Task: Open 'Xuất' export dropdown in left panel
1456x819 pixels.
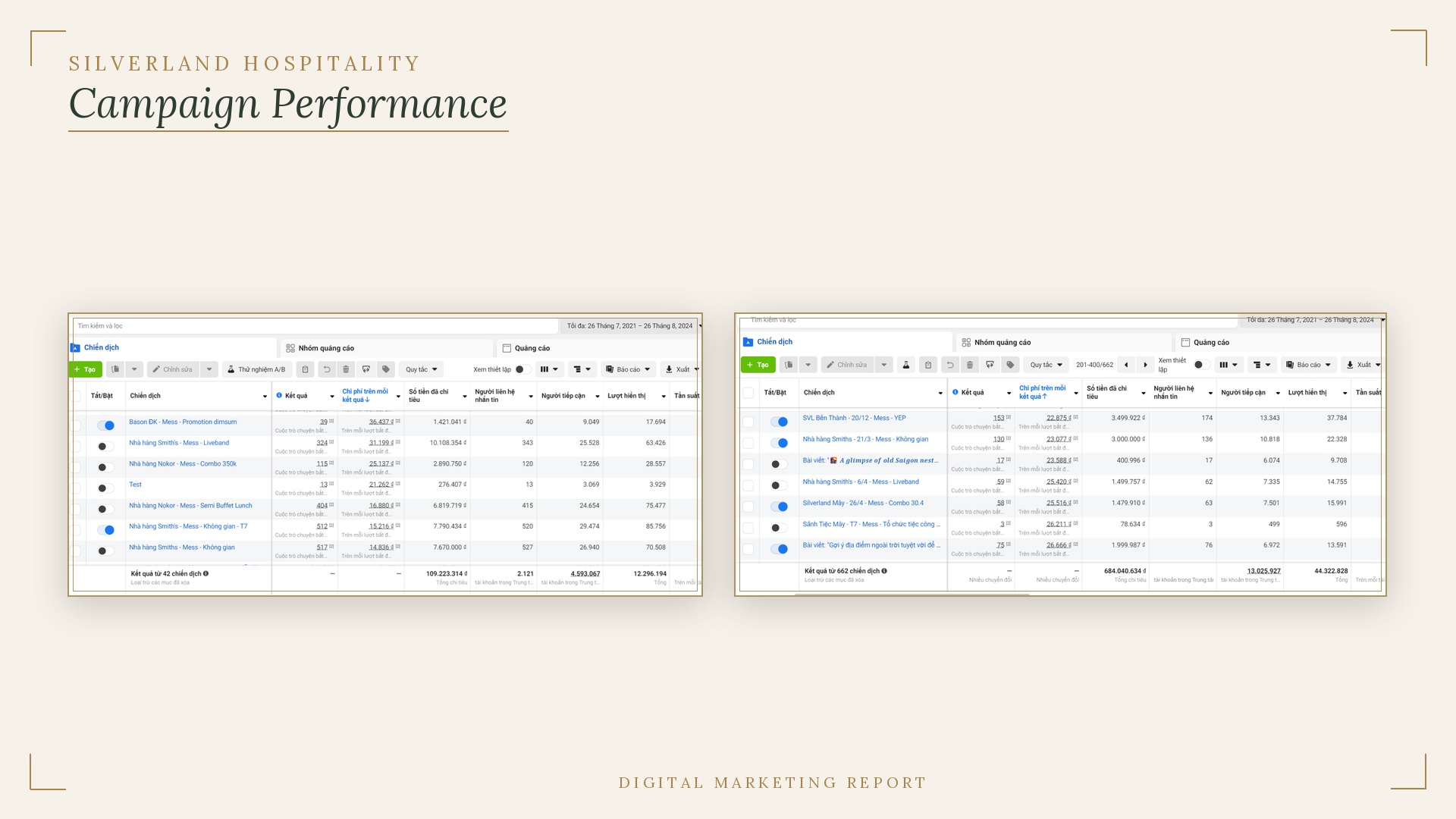Action: (x=682, y=369)
